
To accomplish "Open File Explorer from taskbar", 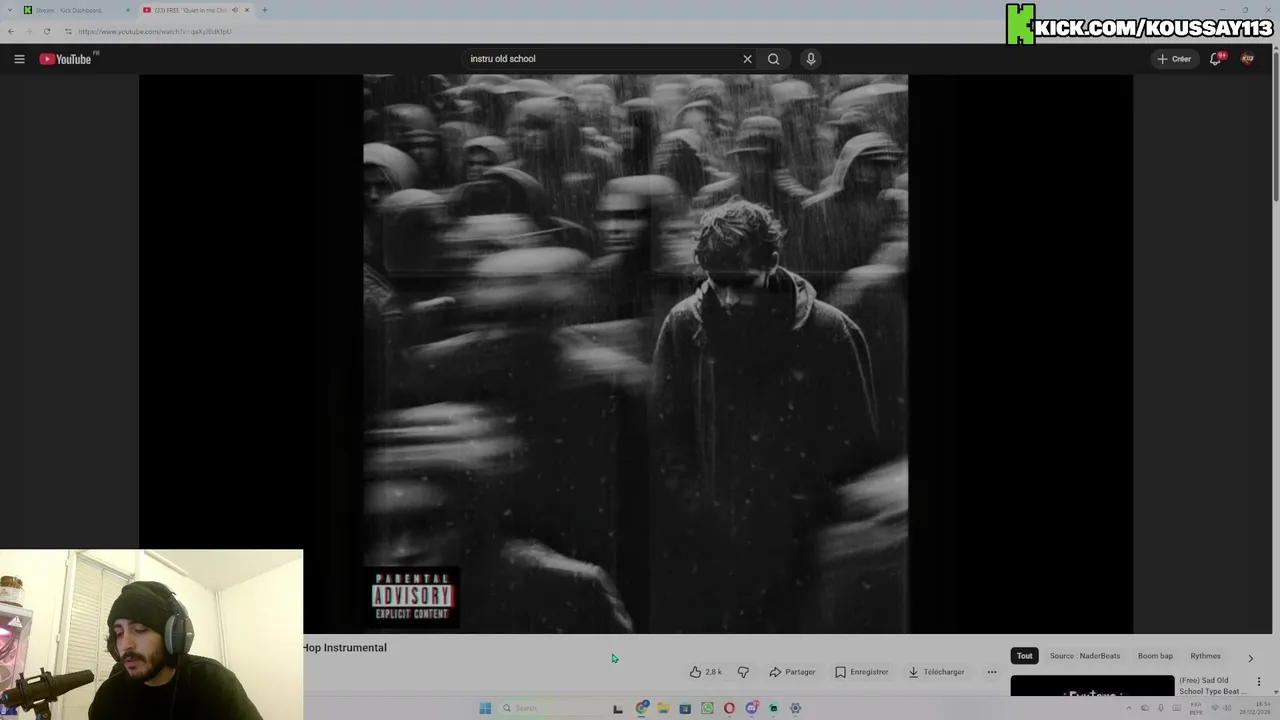I will pyautogui.click(x=663, y=708).
